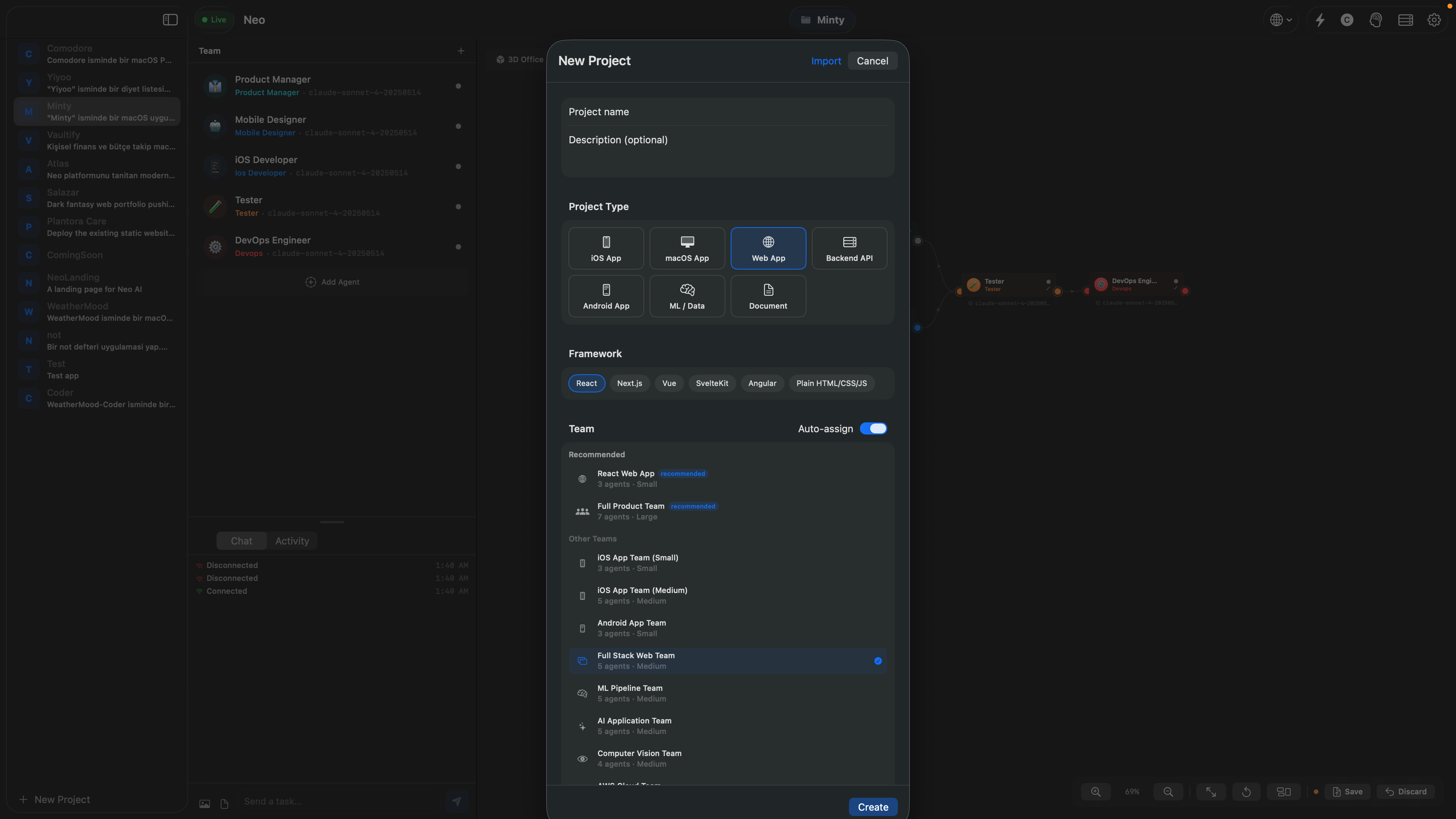Screen dimensions: 1456x819
Task: Click Add Agent button
Action: 333,282
